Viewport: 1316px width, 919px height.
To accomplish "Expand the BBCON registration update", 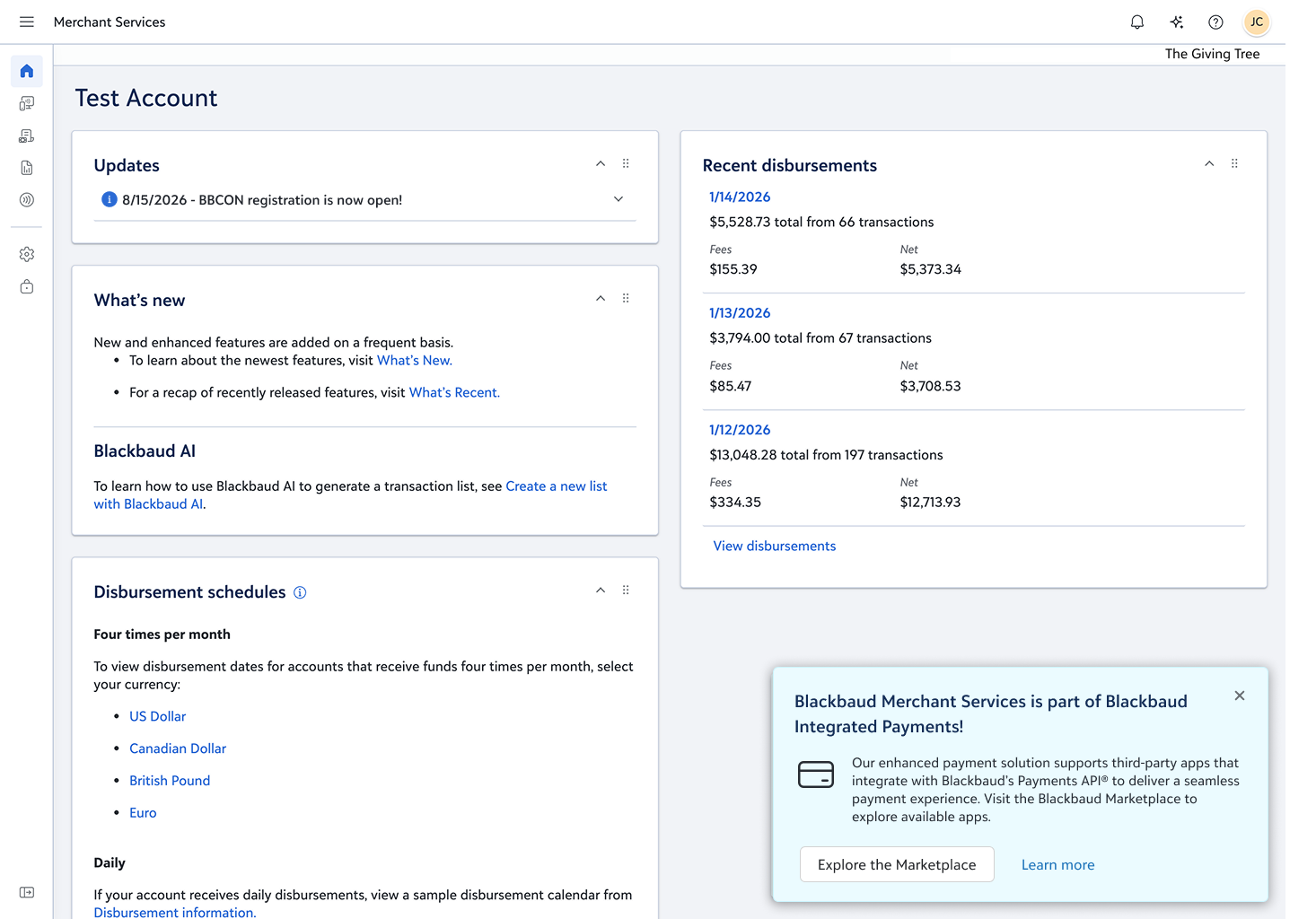I will click(619, 199).
